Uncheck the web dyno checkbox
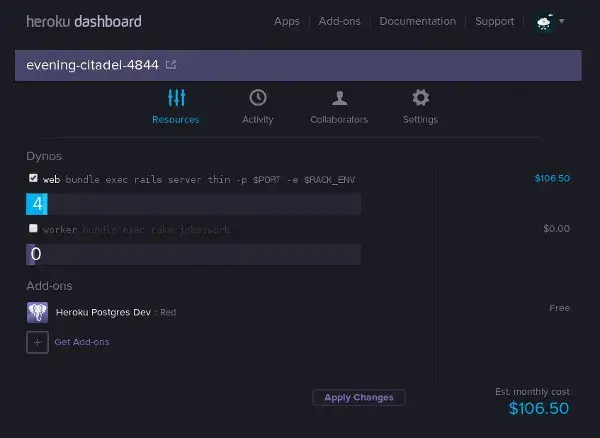 [34, 178]
